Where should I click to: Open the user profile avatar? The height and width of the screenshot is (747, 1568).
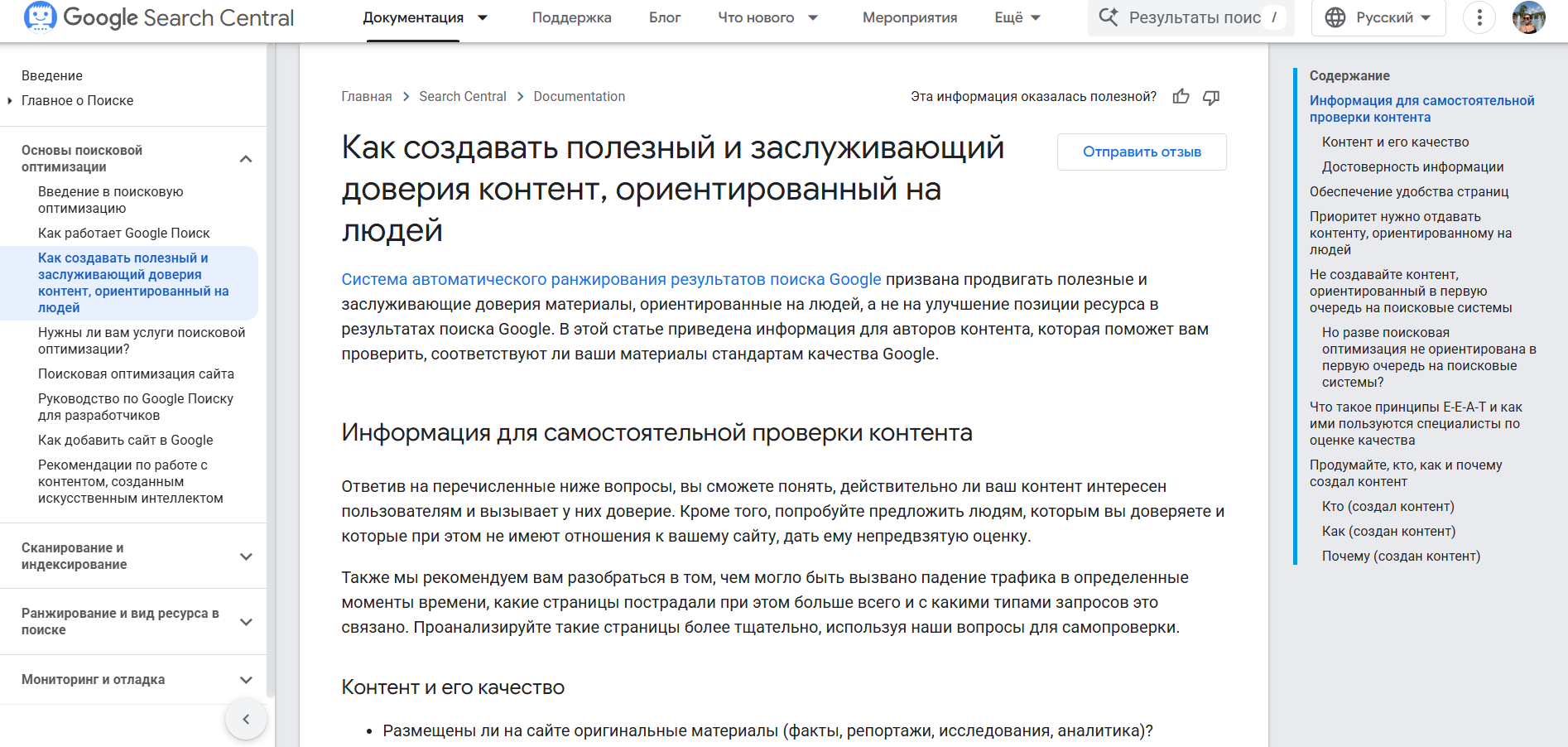(1528, 17)
